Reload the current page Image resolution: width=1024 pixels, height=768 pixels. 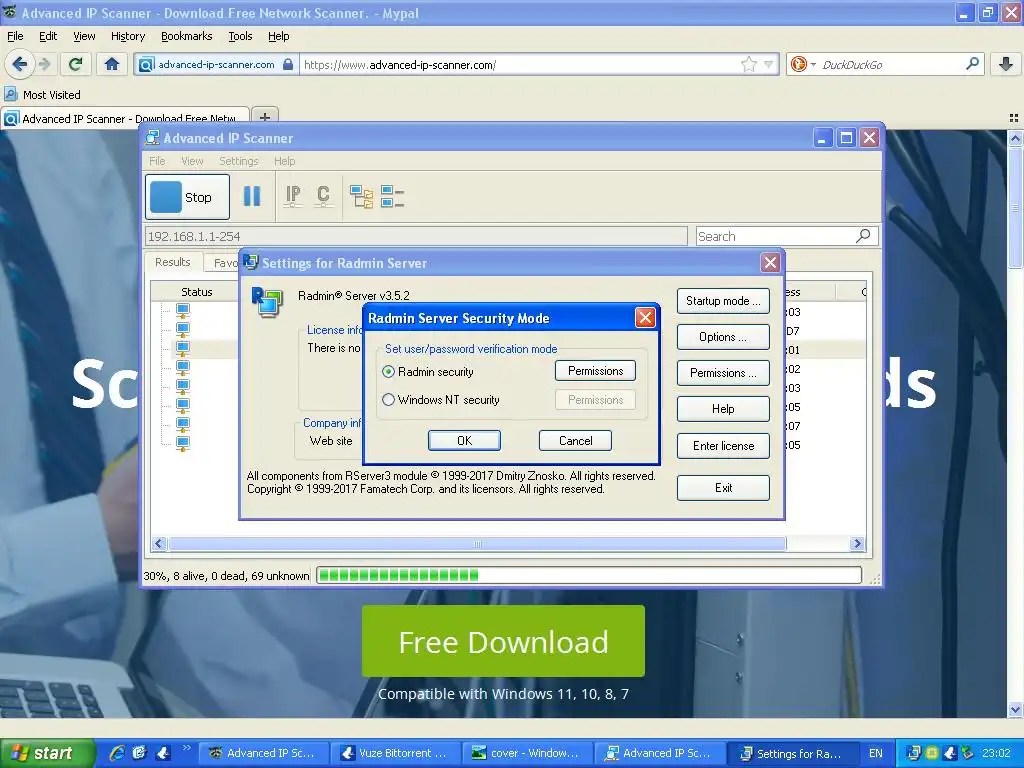pyautogui.click(x=76, y=64)
